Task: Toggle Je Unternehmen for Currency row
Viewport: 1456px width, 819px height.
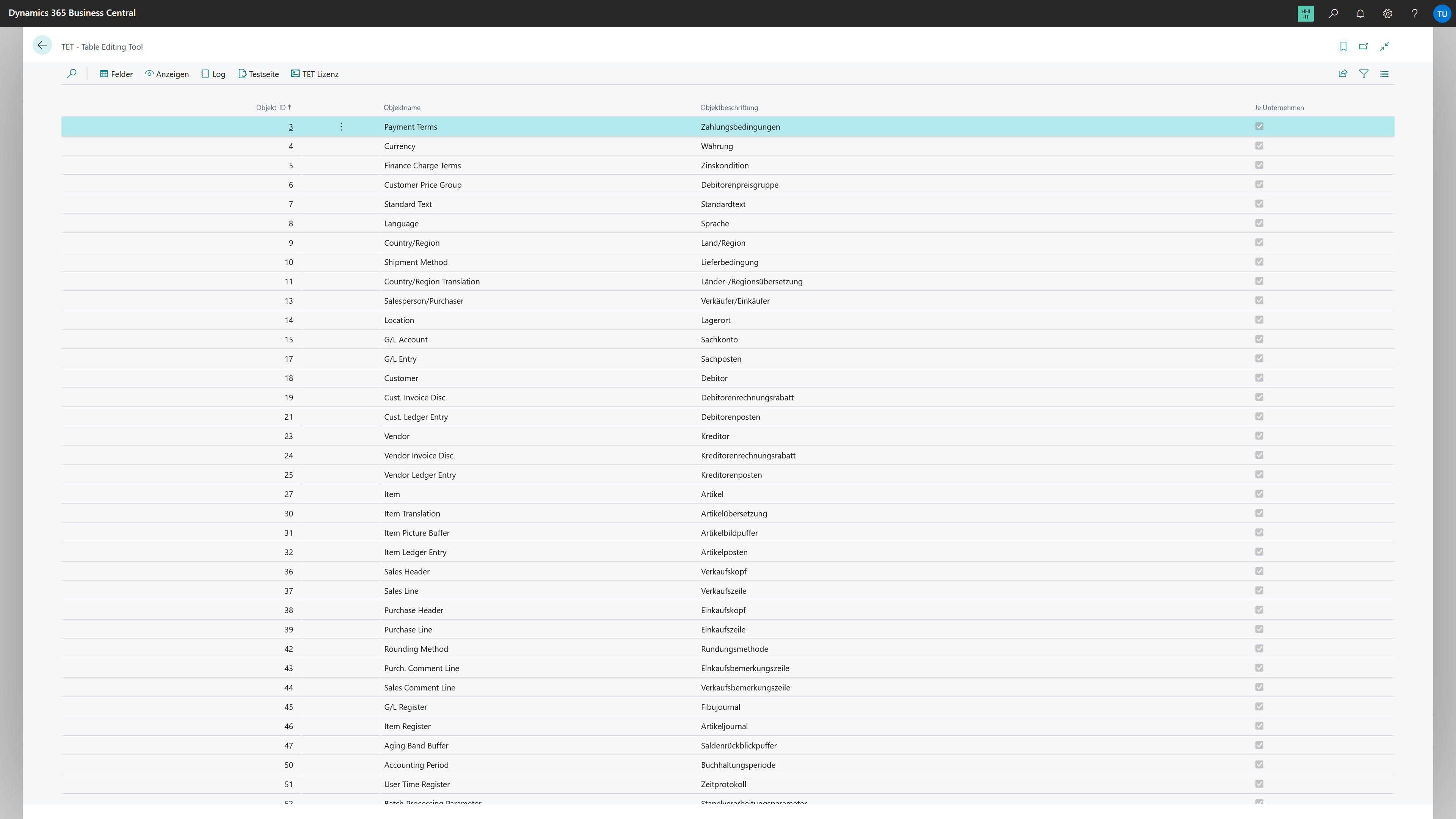Action: tap(1259, 146)
